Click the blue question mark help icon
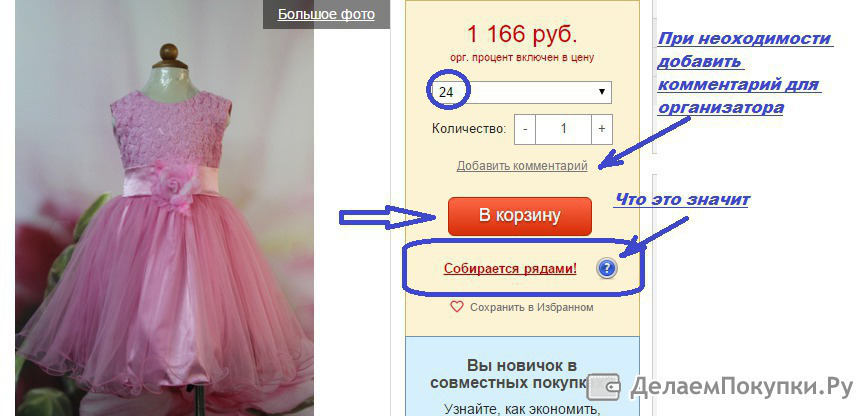 607,269
